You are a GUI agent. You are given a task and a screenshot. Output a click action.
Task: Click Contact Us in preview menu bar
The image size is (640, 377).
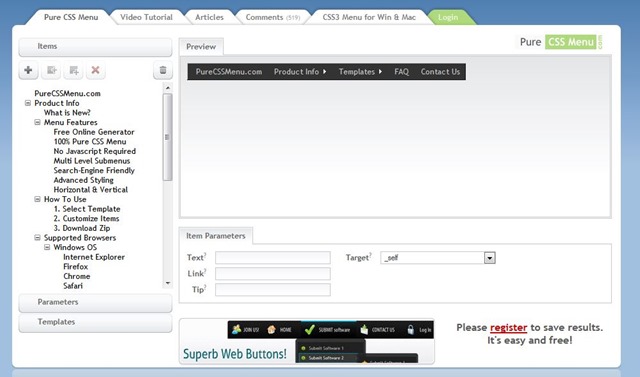(440, 72)
